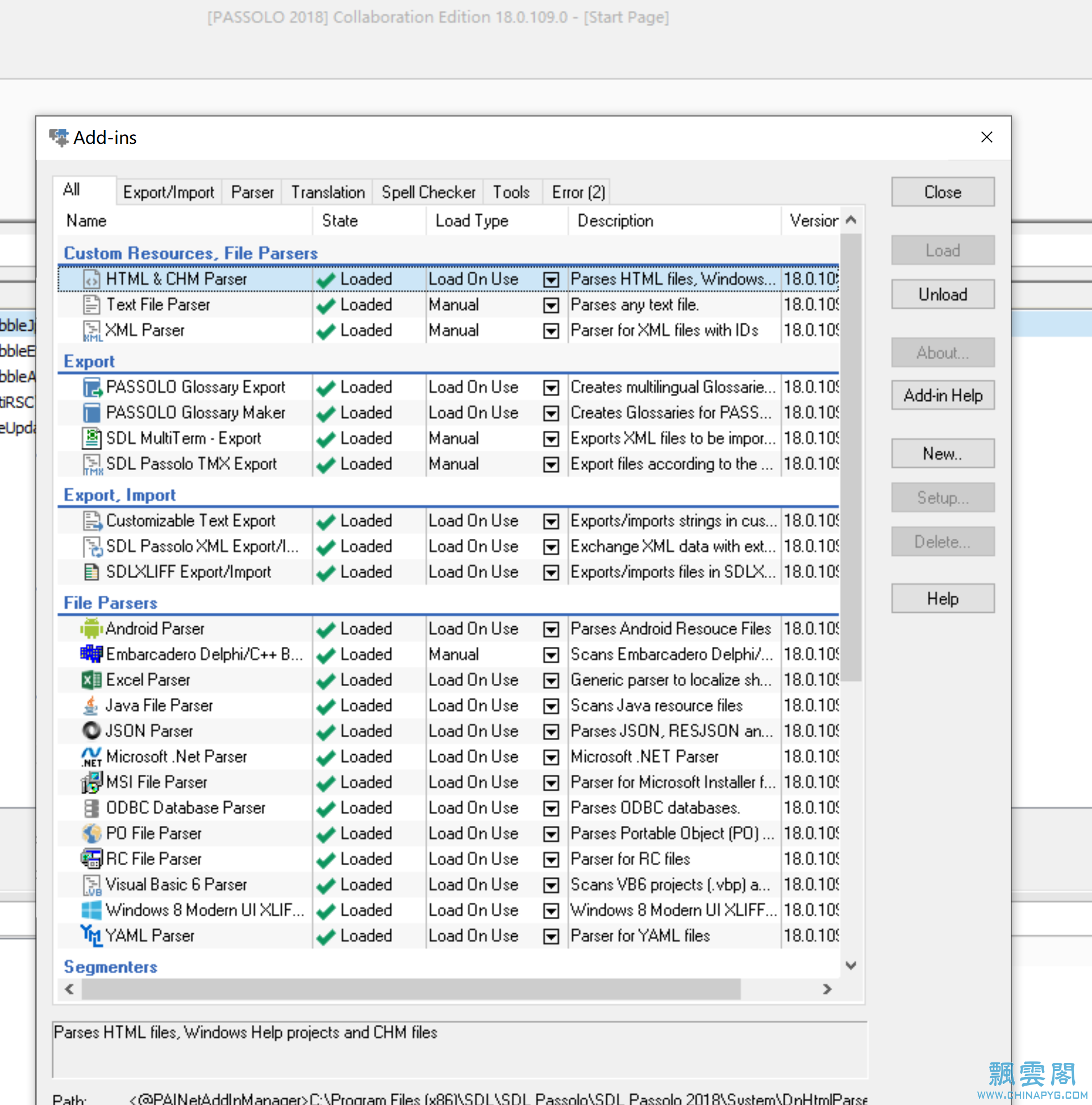Switch to the All tab
1092x1105 pixels.
[85, 190]
